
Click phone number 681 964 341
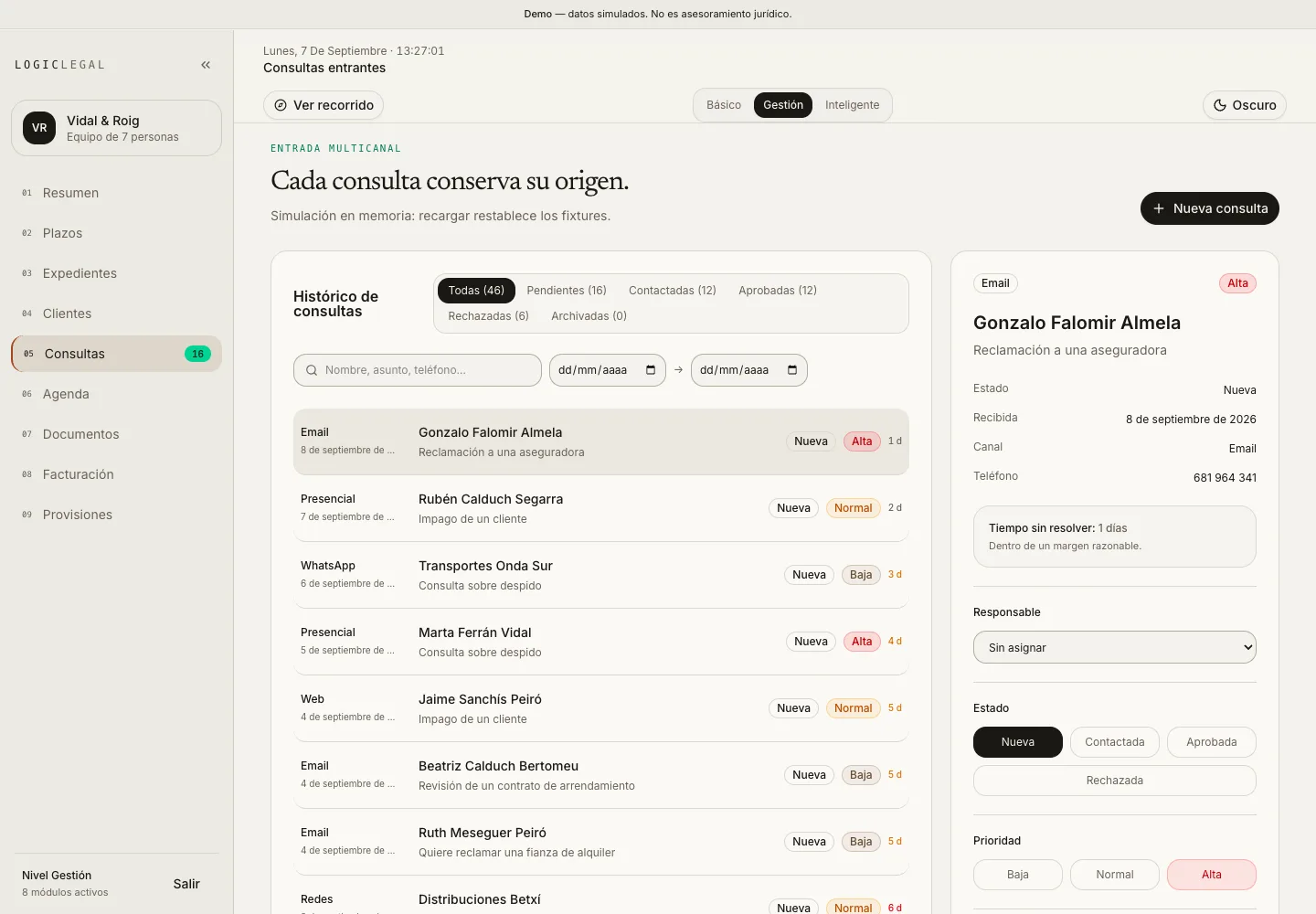coord(1225,478)
